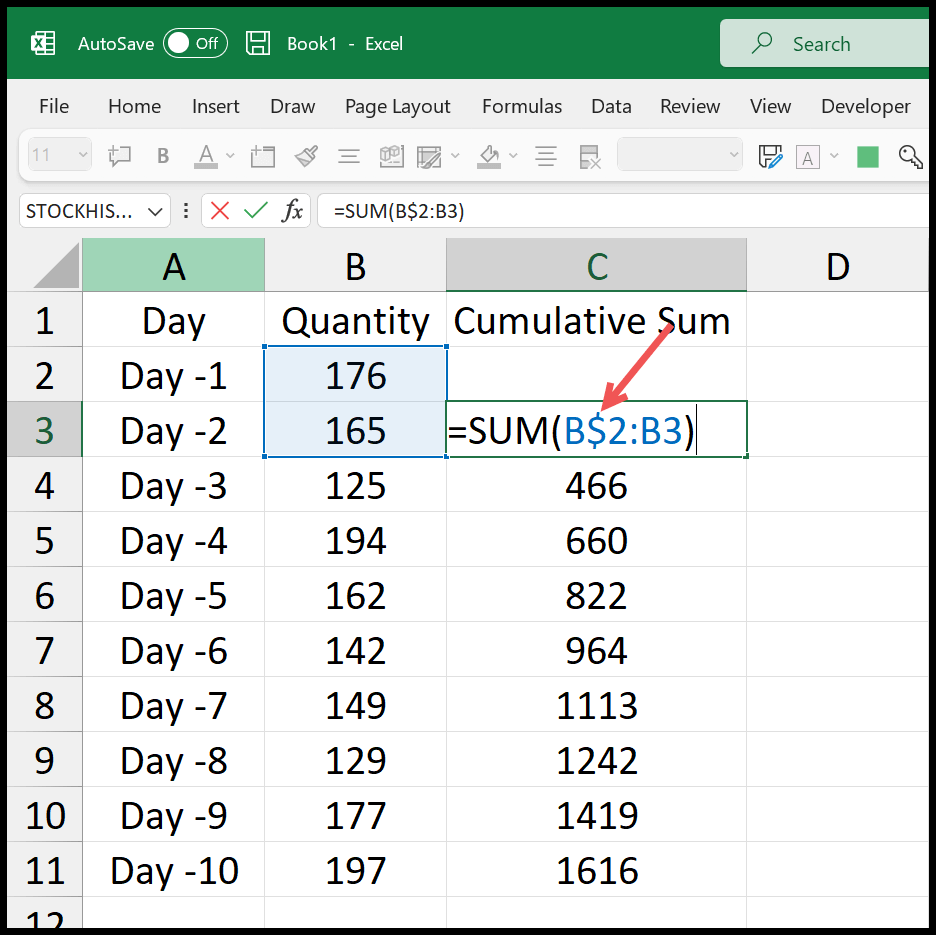This screenshot has height=935, width=936.
Task: Open Insert Function with the fx icon
Action: coord(292,211)
